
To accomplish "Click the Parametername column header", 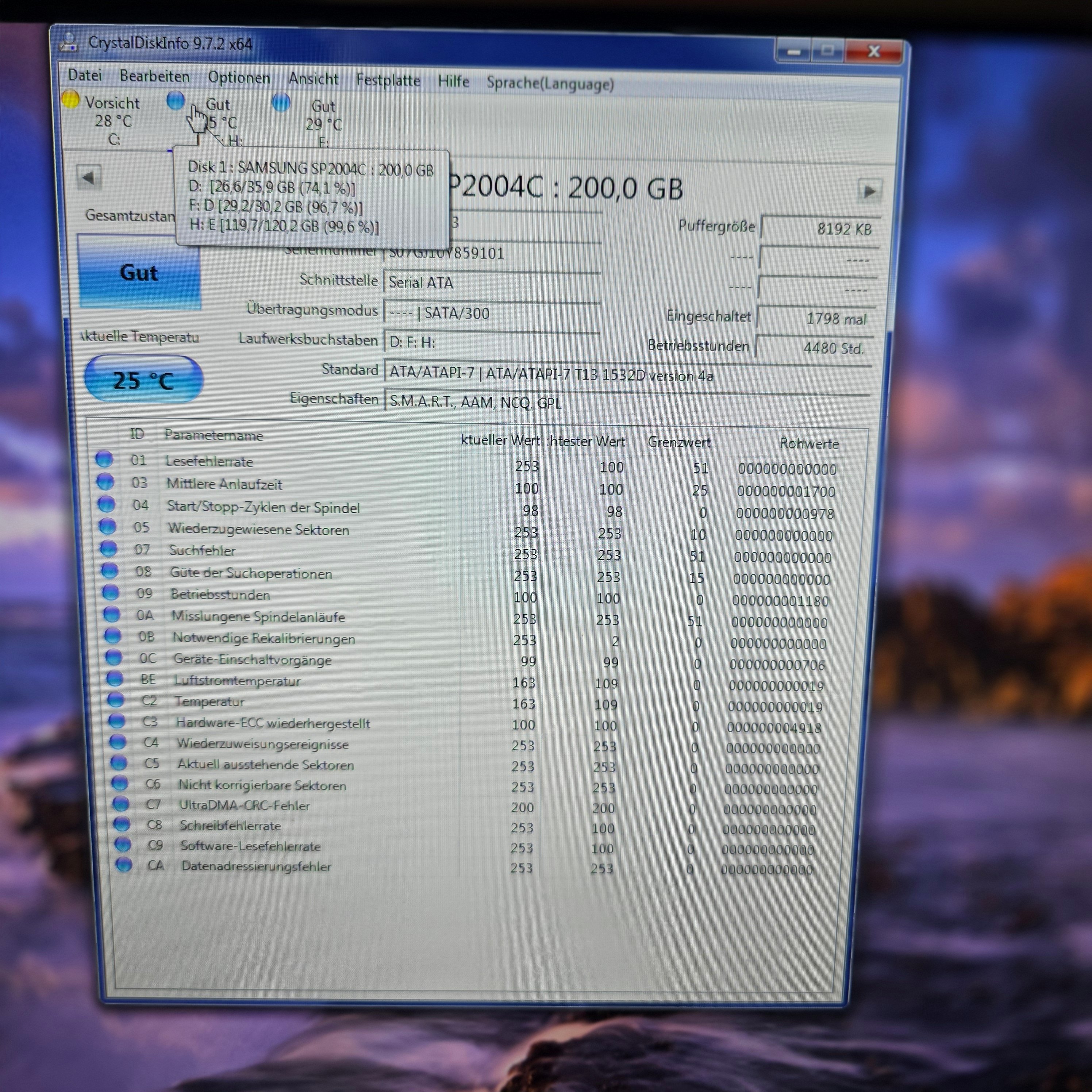I will click(213, 435).
